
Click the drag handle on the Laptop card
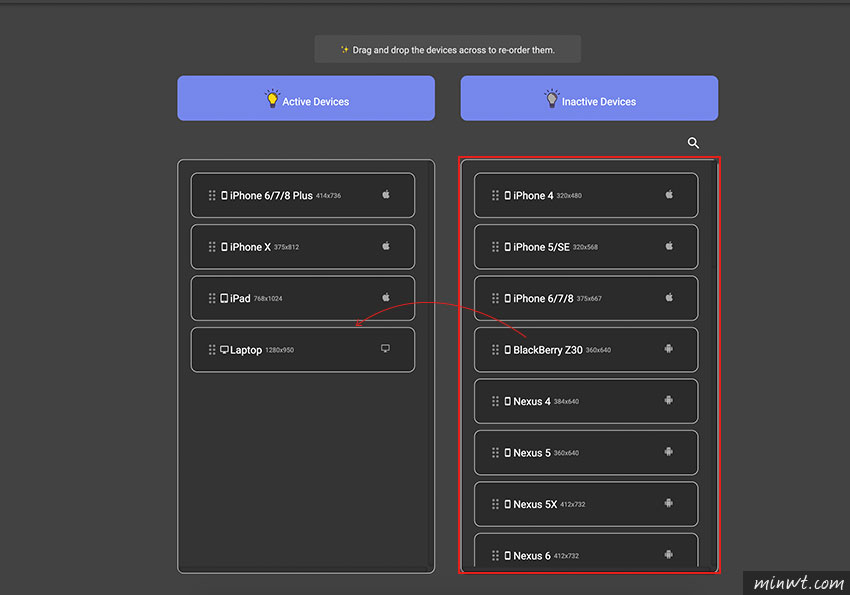(212, 350)
